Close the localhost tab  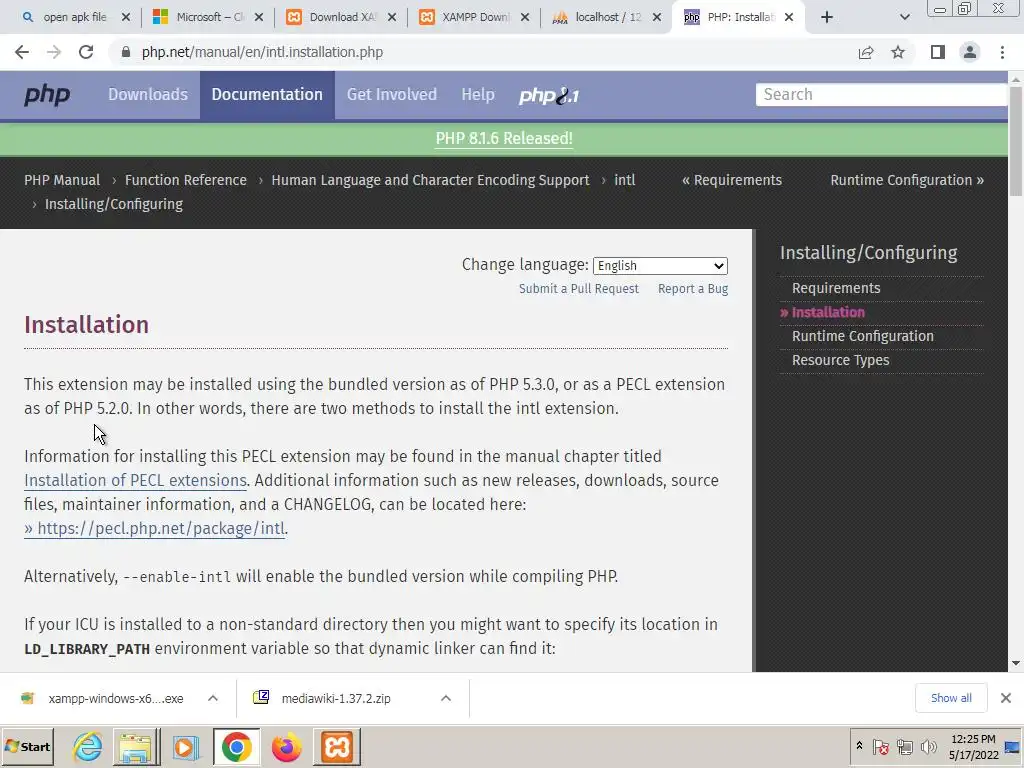[x=657, y=17]
